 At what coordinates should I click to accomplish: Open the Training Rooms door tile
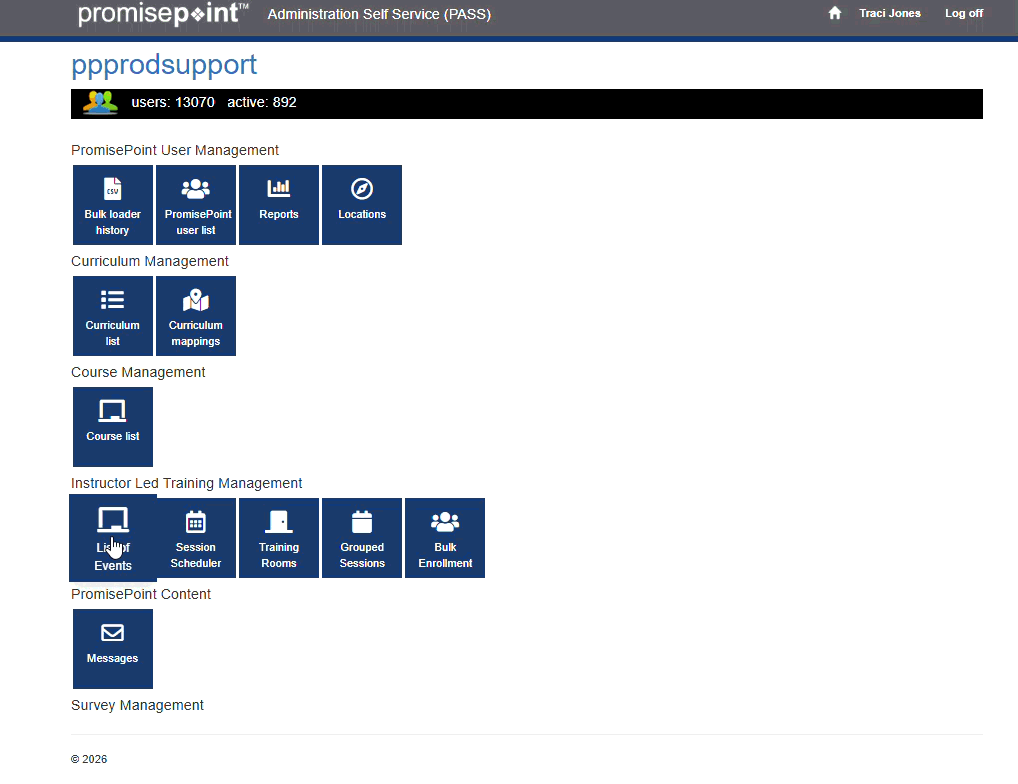(279, 538)
